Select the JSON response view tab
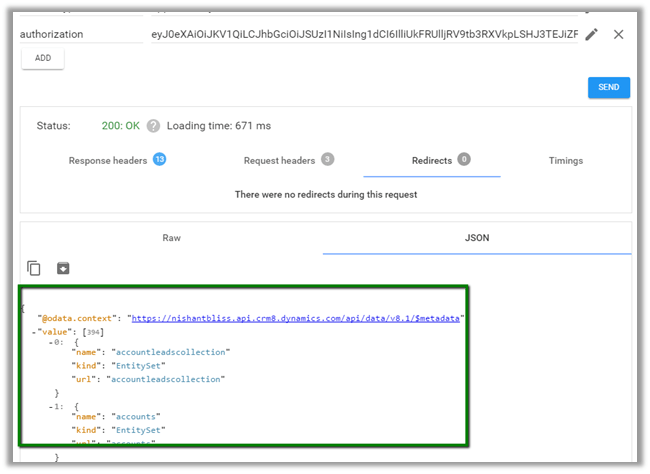This screenshot has height=474, width=650. [x=477, y=238]
